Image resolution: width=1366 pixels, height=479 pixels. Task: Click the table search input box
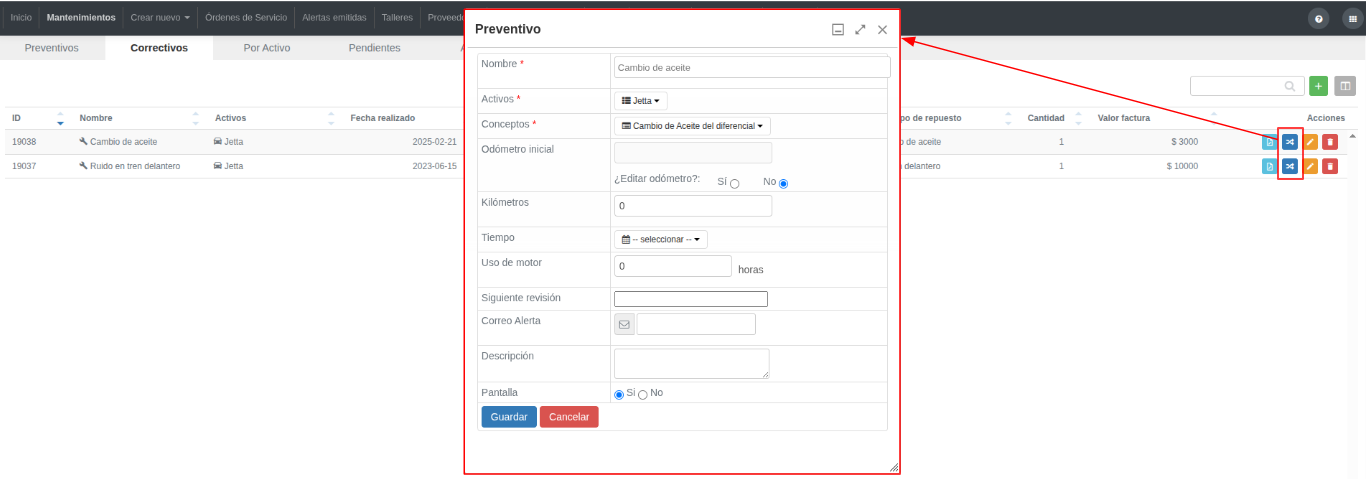point(1247,86)
